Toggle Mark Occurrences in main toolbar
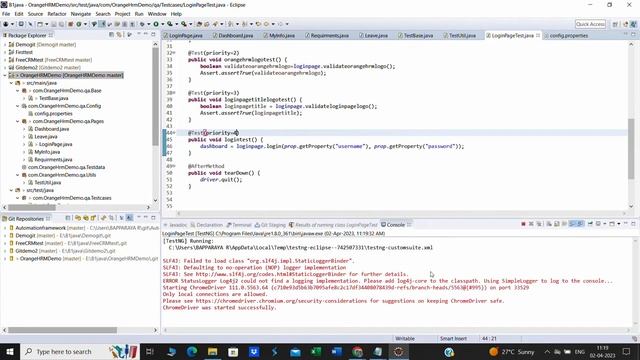Screen dimensions: 640x360 tap(102, 24)
